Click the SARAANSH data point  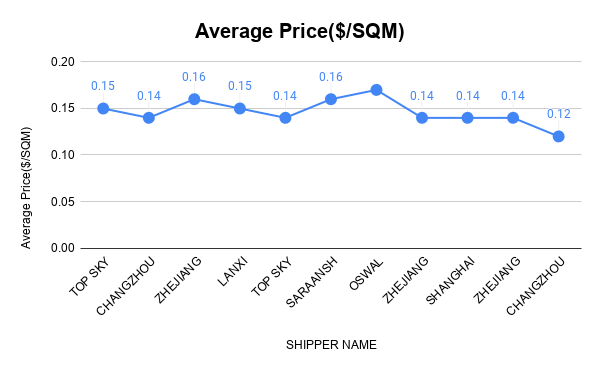click(x=331, y=99)
